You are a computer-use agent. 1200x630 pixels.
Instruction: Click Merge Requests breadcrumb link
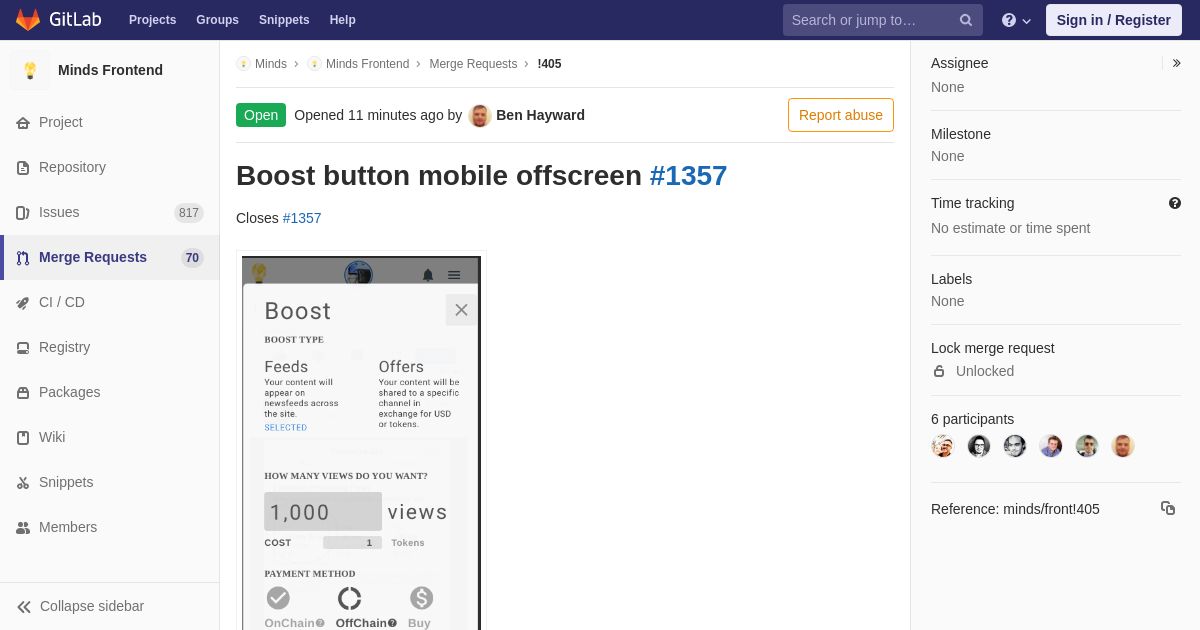[473, 64]
